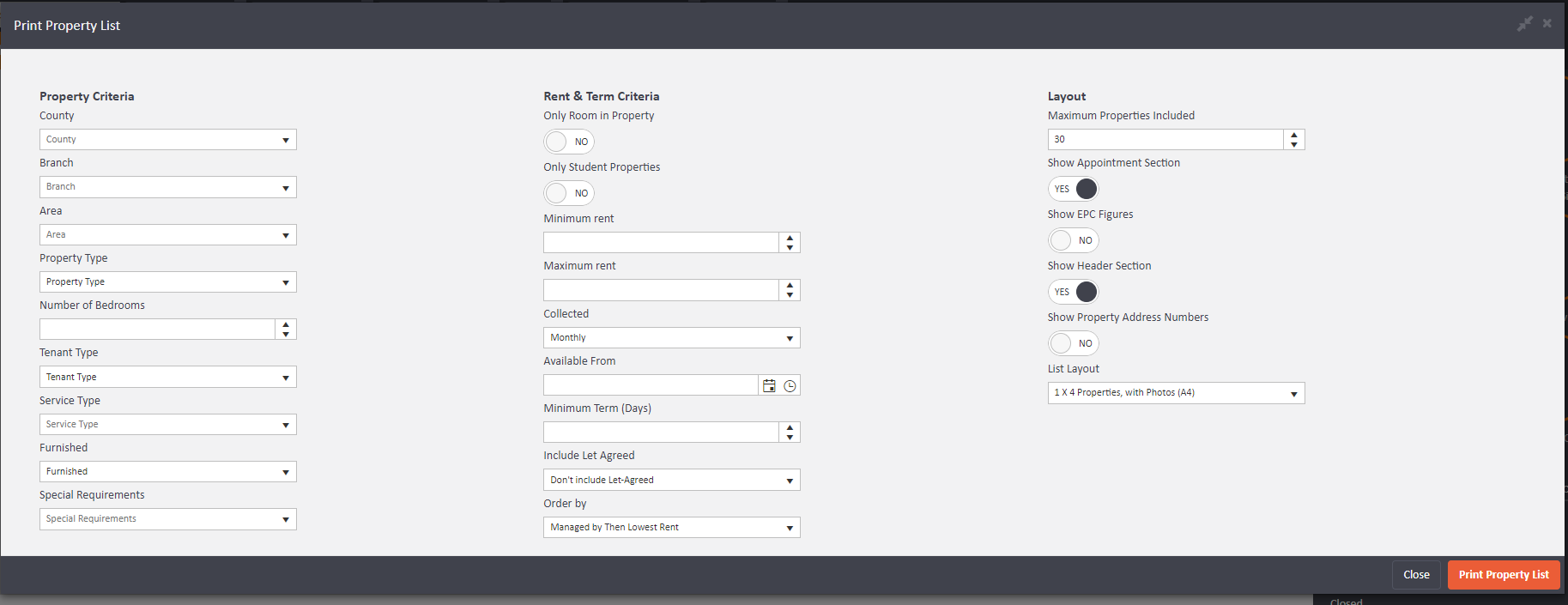This screenshot has height=605, width=1568.
Task: Toggle Only Room in Property switch
Action: tap(568, 142)
